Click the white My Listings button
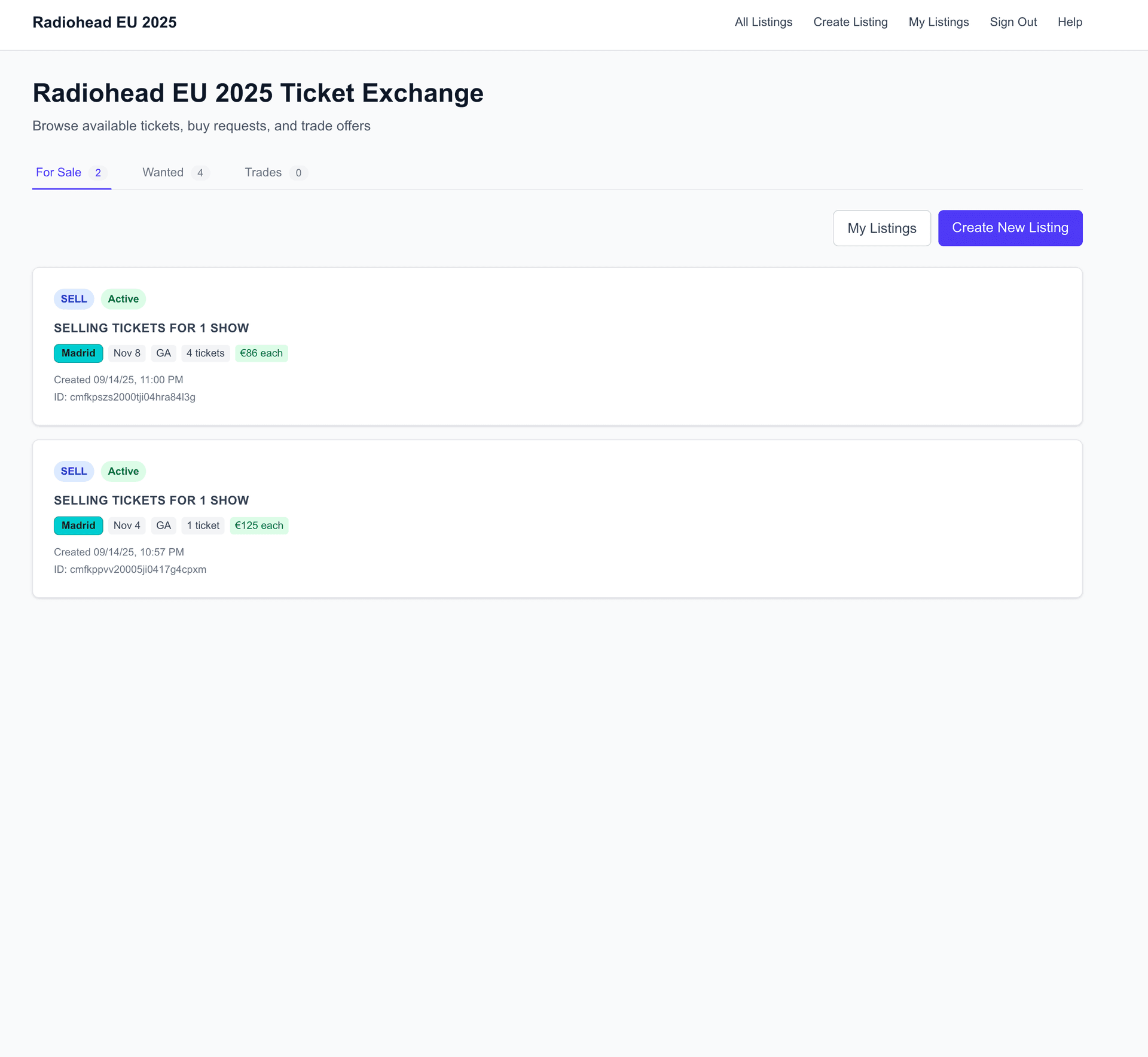Image resolution: width=1148 pixels, height=1057 pixels. (x=882, y=228)
